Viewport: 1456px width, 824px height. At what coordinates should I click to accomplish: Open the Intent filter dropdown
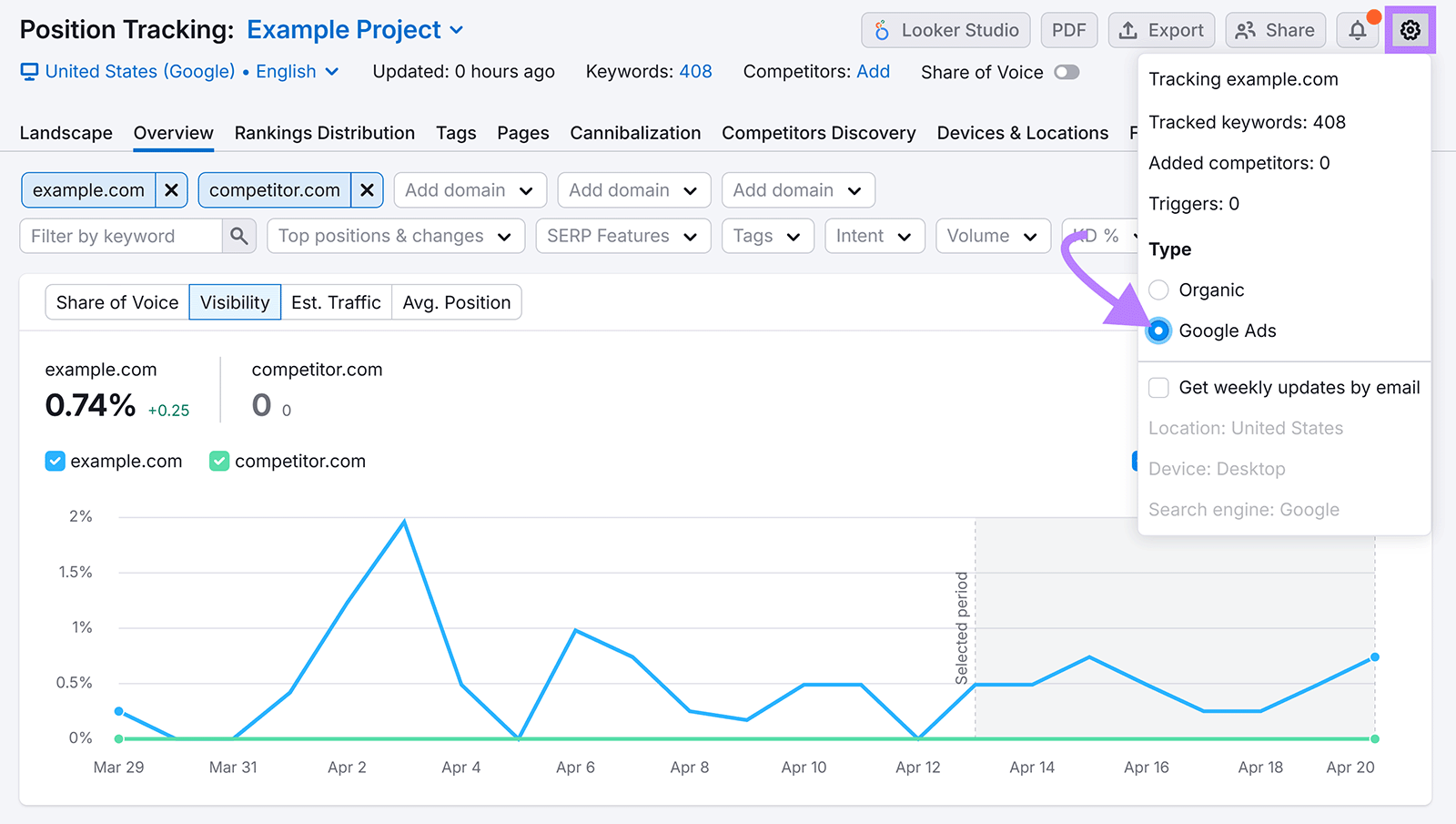875,236
